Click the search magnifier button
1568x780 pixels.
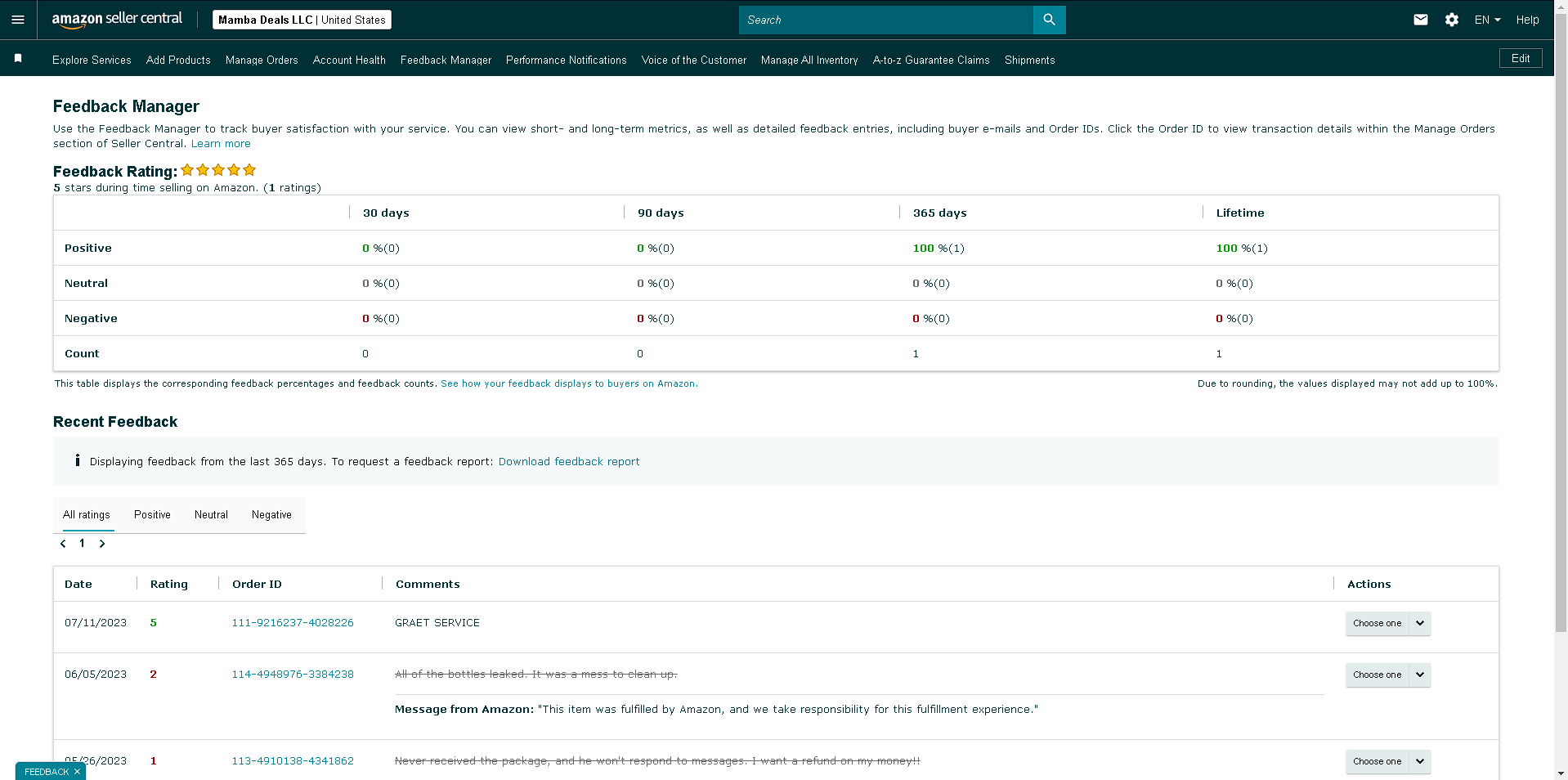click(1049, 20)
